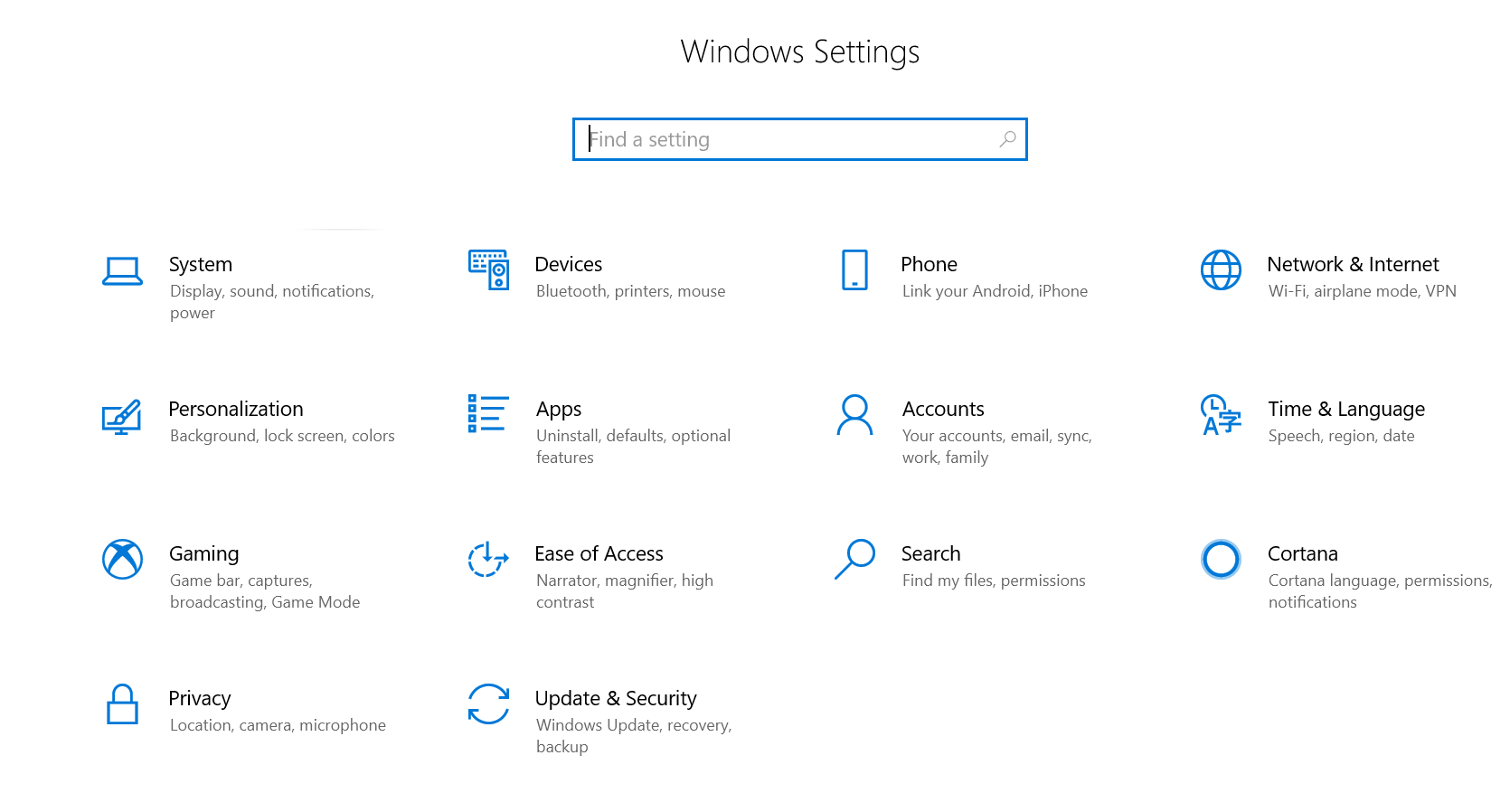Click the Update & Security refresh icon

[x=488, y=703]
